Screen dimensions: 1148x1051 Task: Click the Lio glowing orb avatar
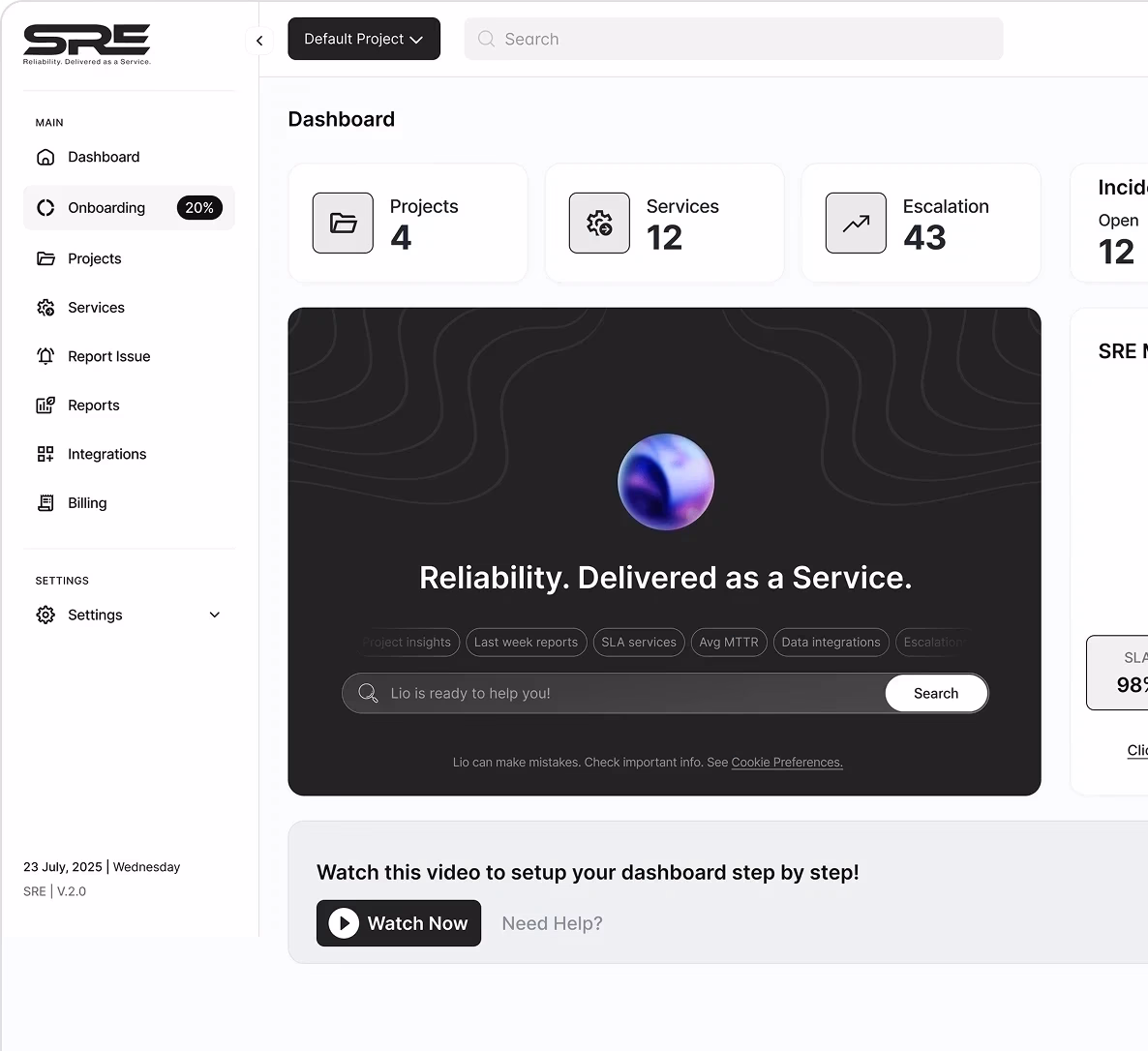[x=666, y=482]
